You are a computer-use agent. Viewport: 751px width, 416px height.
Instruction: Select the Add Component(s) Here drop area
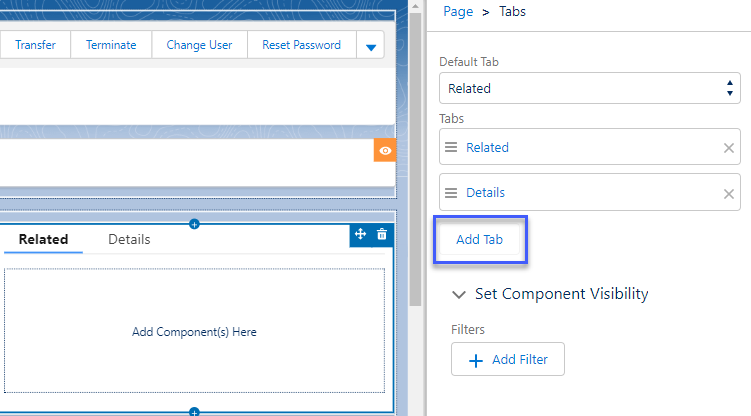194,331
